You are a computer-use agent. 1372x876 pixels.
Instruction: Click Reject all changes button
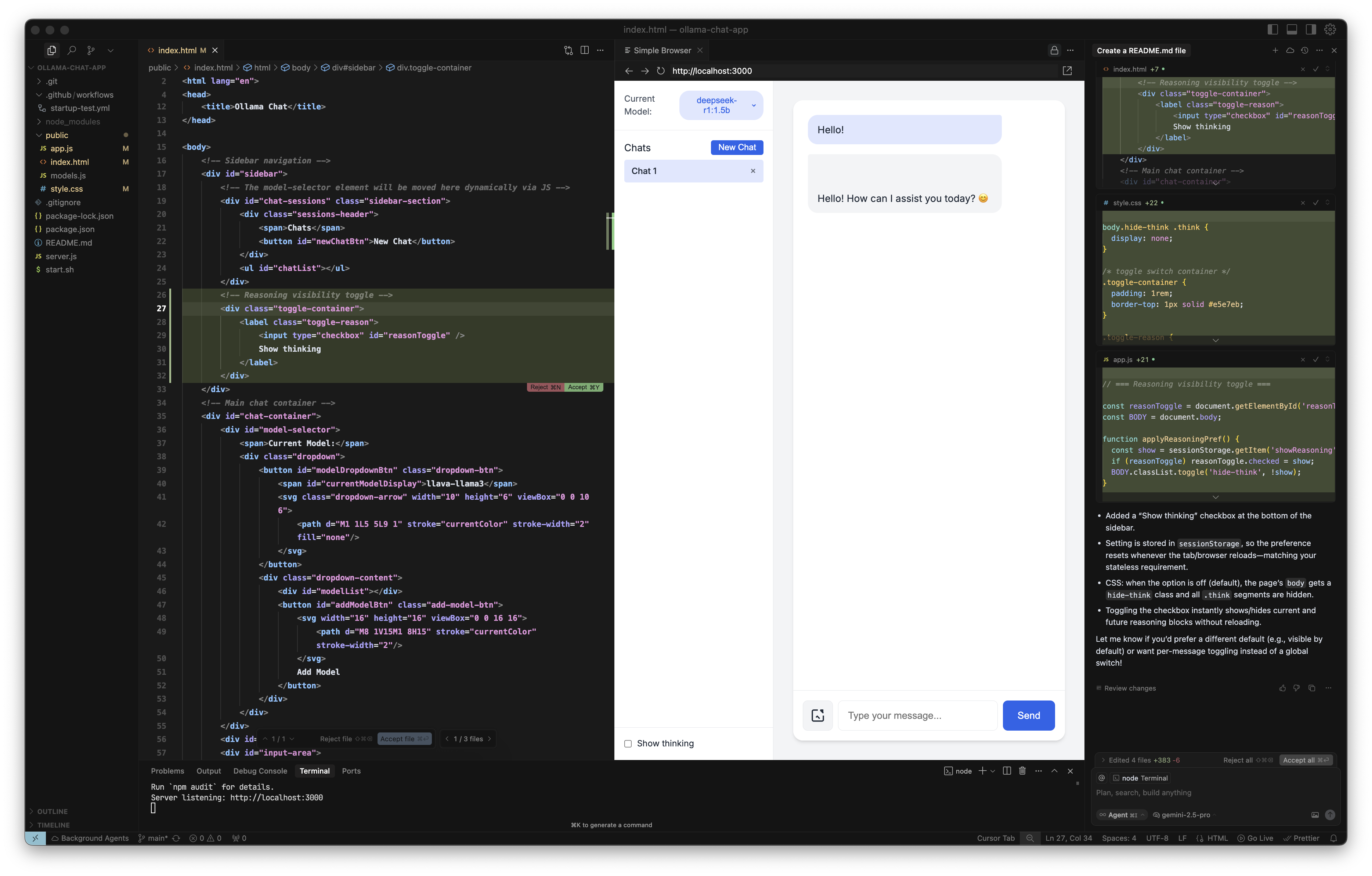point(1248,760)
